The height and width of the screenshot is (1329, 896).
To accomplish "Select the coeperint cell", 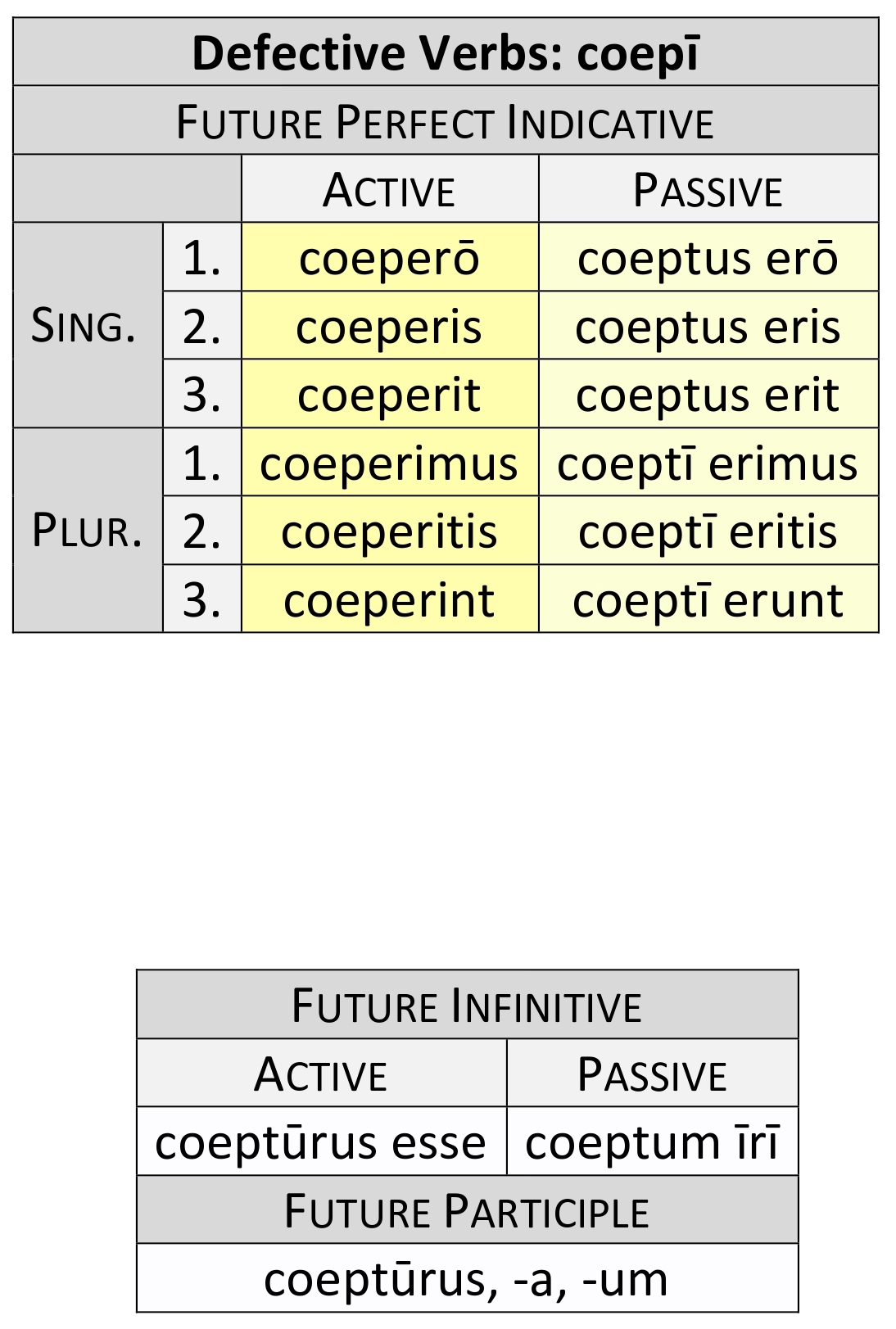I will coord(389,600).
